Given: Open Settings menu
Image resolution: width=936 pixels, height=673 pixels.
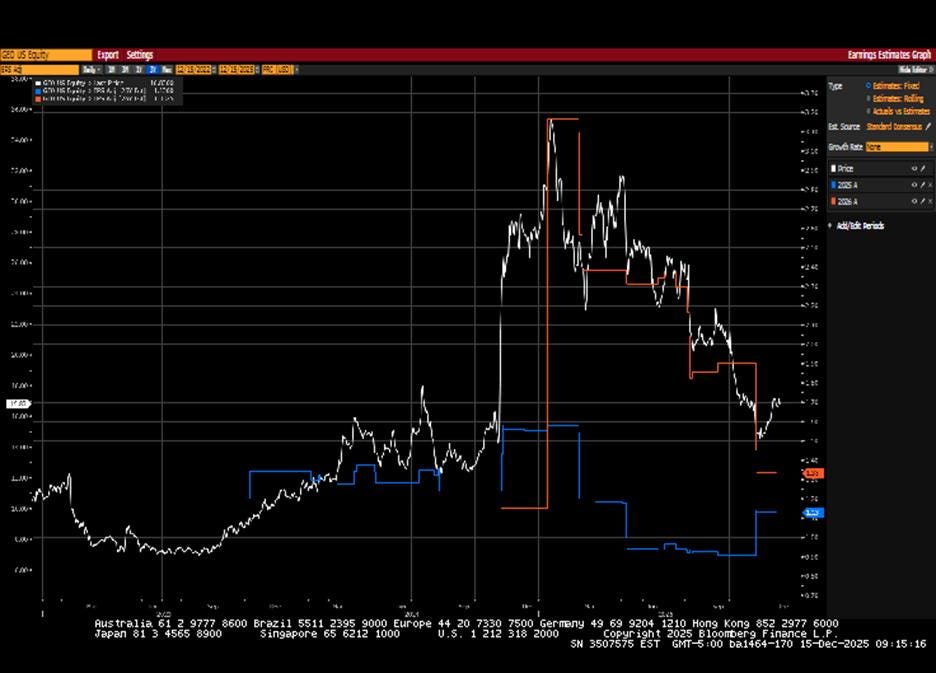Looking at the screenshot, I should (140, 55).
